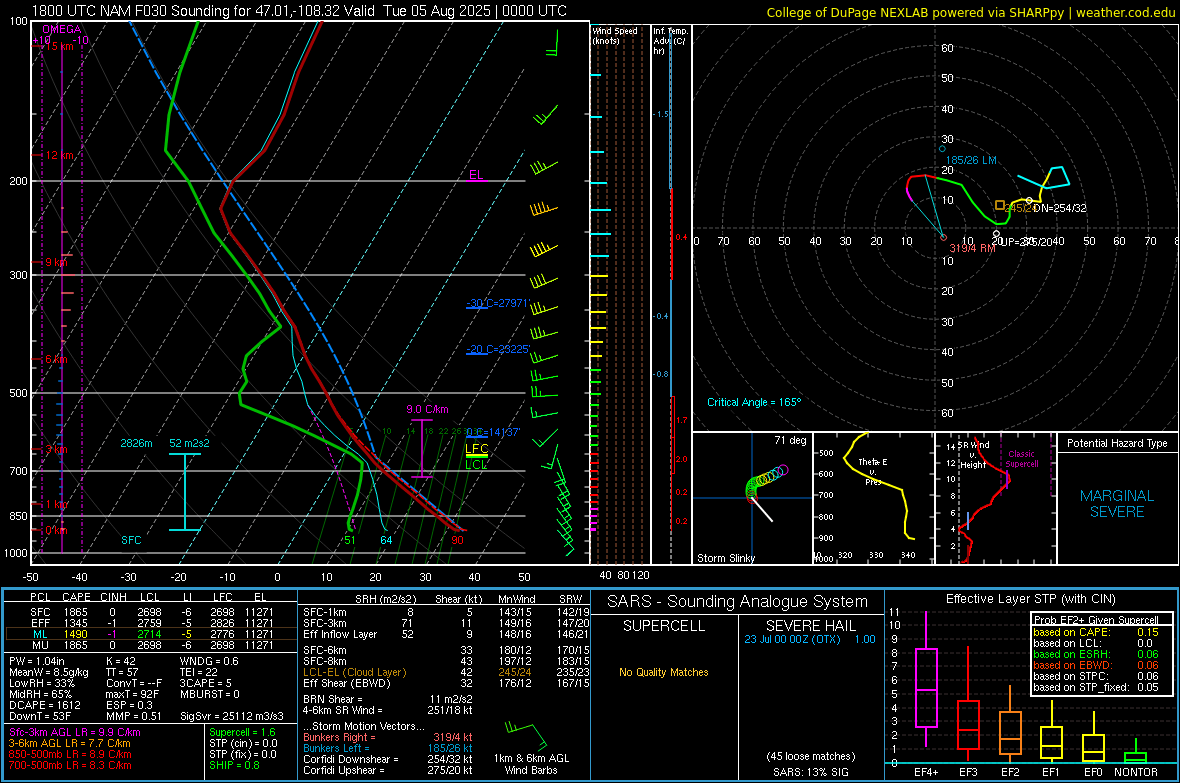1180x783 pixels.
Task: Select the OMEGA label on the skew-T
Action: tap(62, 29)
